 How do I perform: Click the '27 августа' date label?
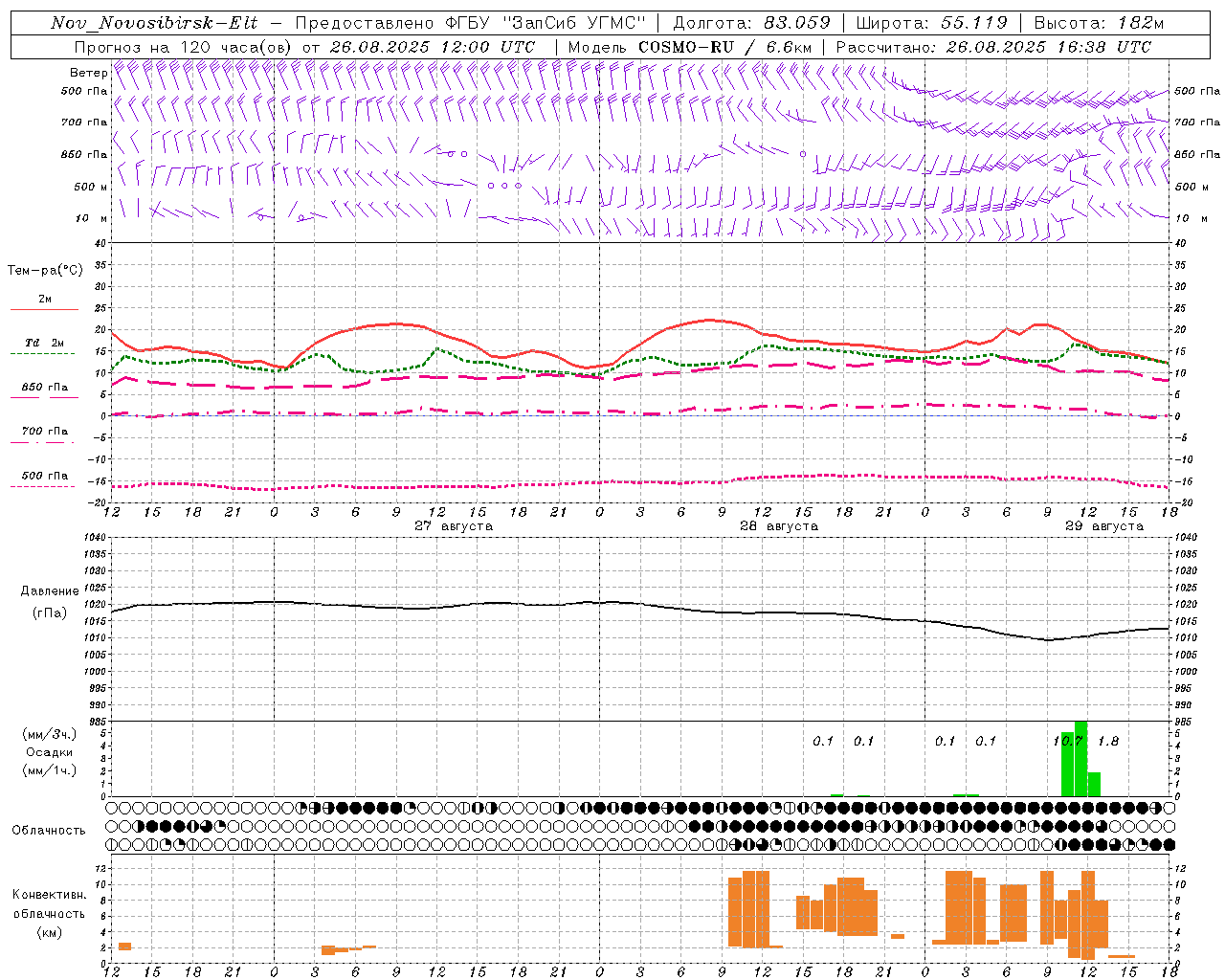tap(453, 526)
